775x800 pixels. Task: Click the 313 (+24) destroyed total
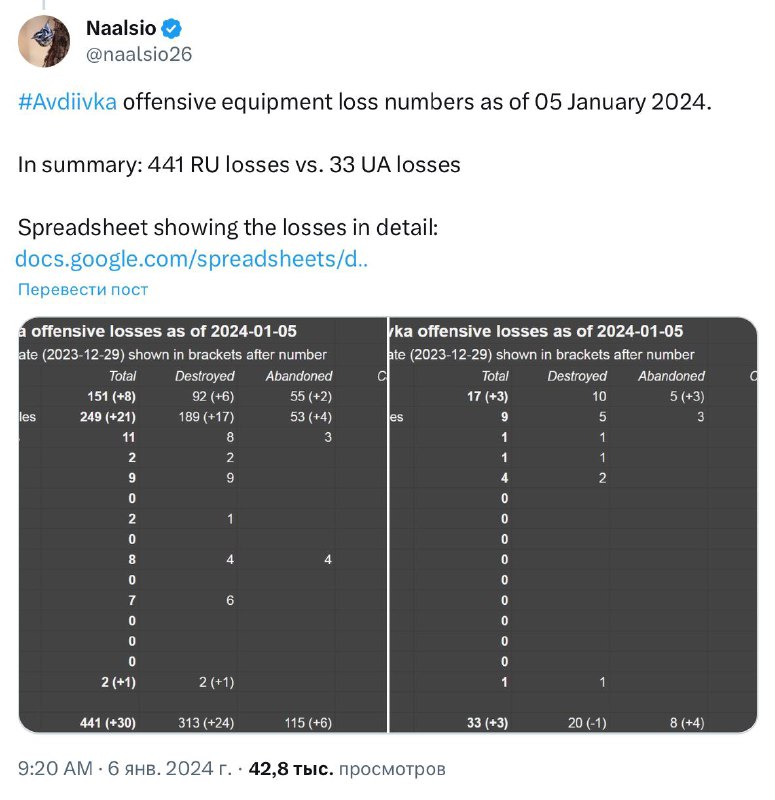coord(206,723)
